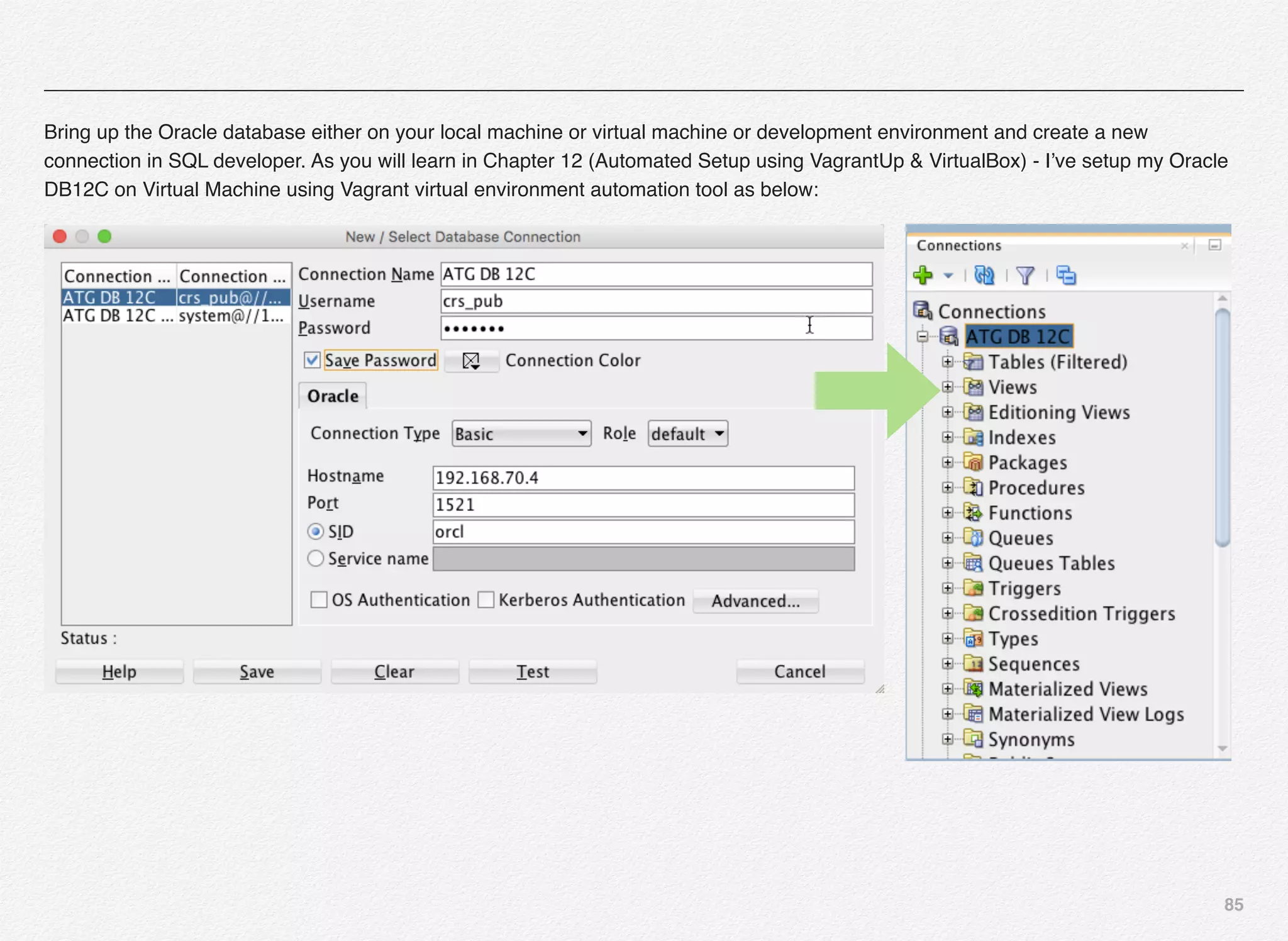This screenshot has width=1288, height=941.
Task: Refresh connections using the blue arrows icon
Action: tap(984, 275)
